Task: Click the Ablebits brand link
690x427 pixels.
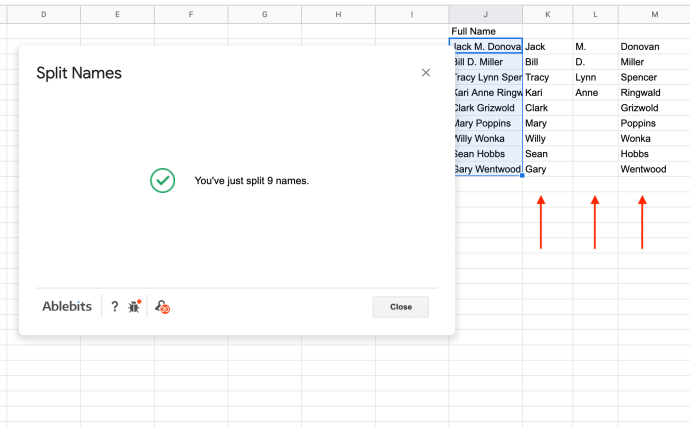Action: 68,307
